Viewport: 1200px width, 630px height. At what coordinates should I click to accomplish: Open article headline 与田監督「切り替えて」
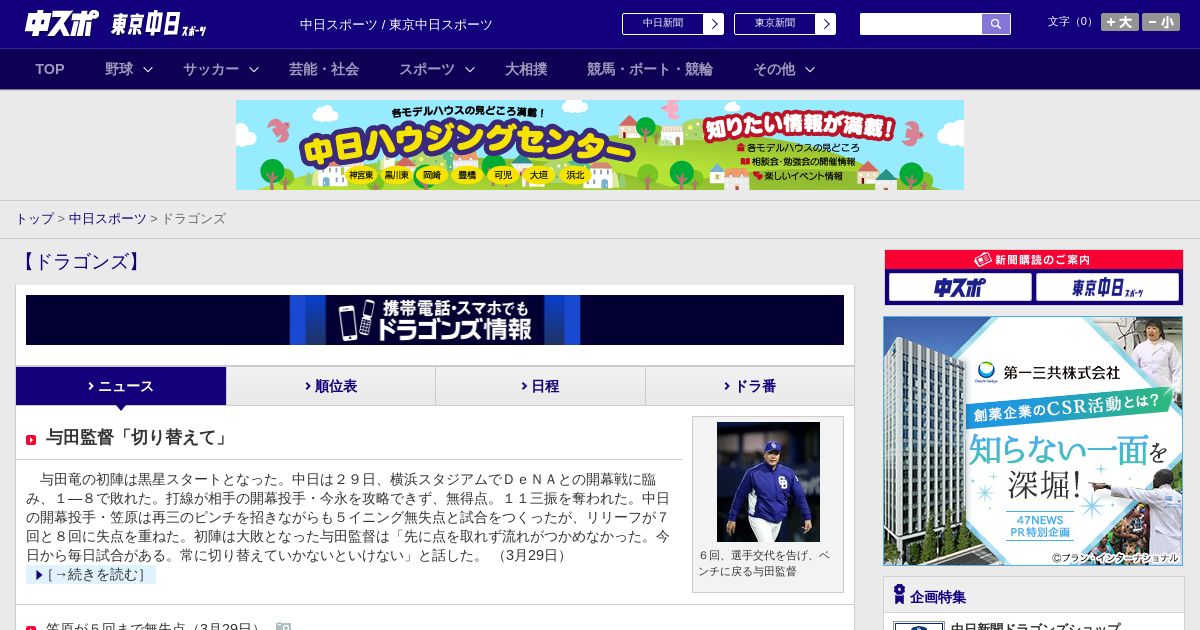pos(138,438)
